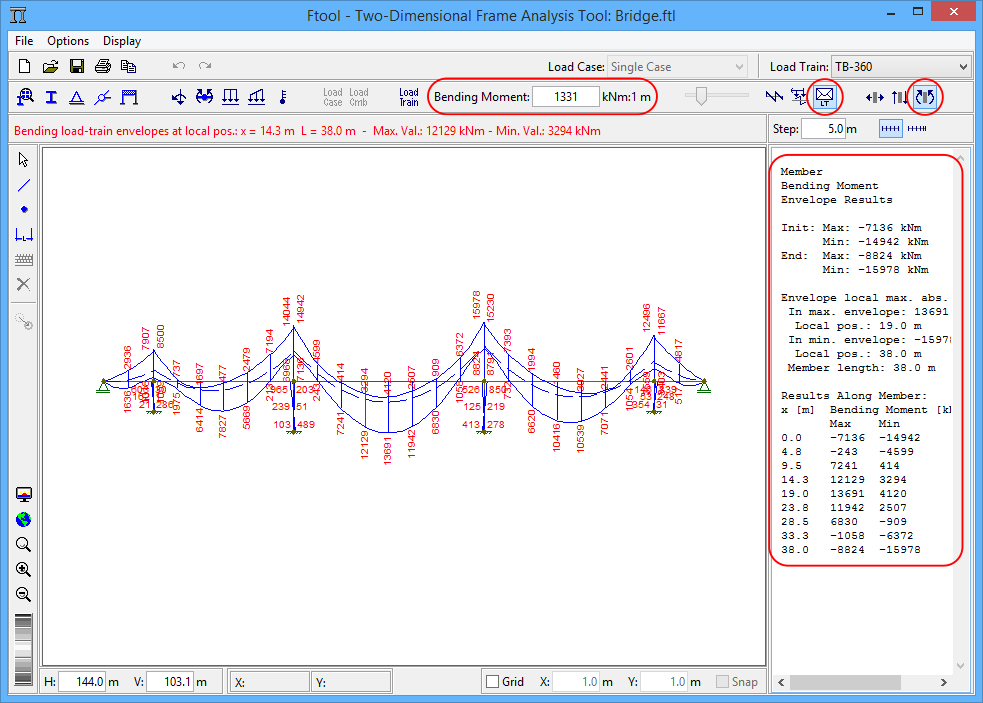The width and height of the screenshot is (983, 703).
Task: Select the insert member line tool
Action: [x=24, y=185]
